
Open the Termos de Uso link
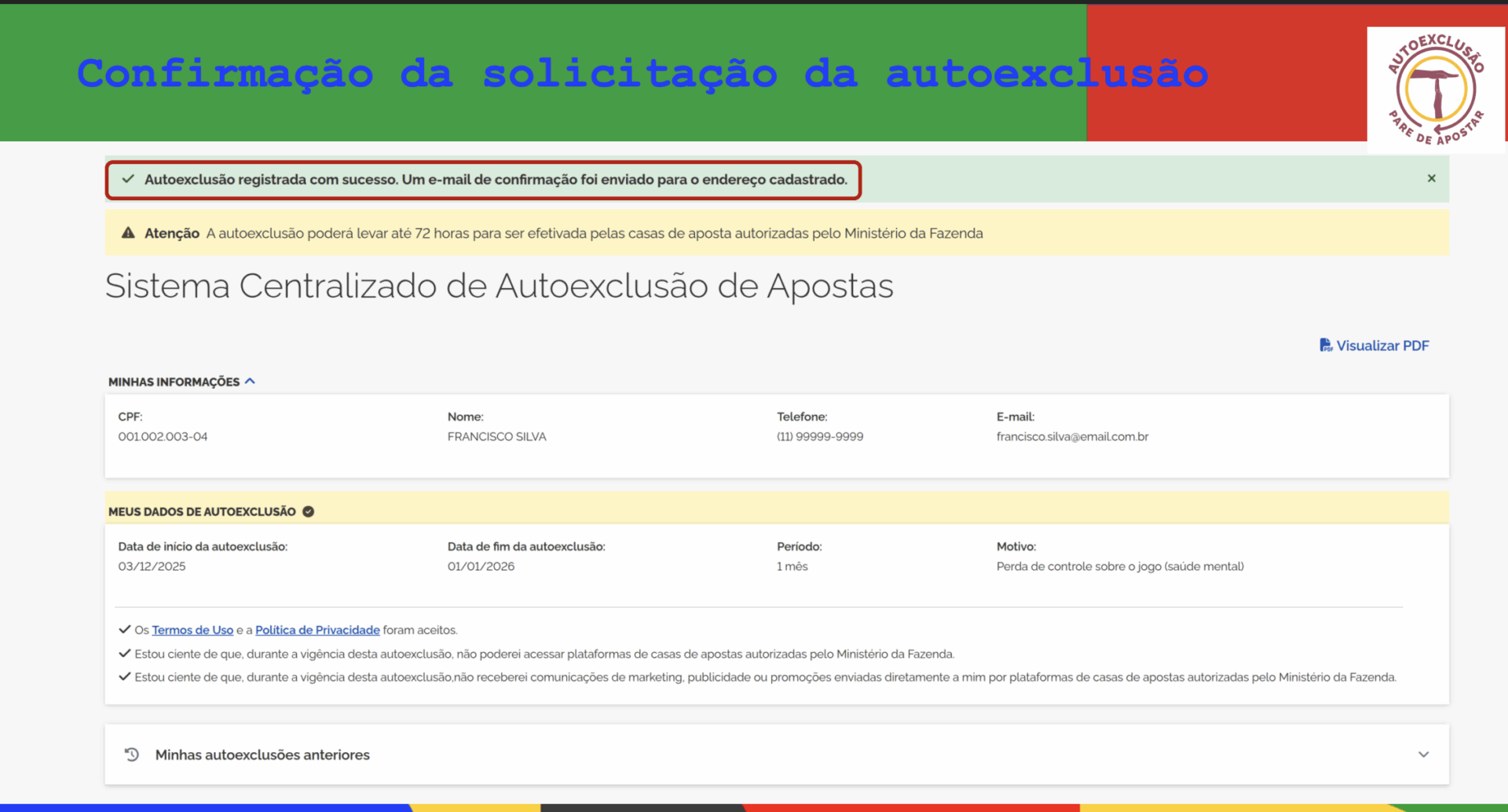[x=192, y=630]
